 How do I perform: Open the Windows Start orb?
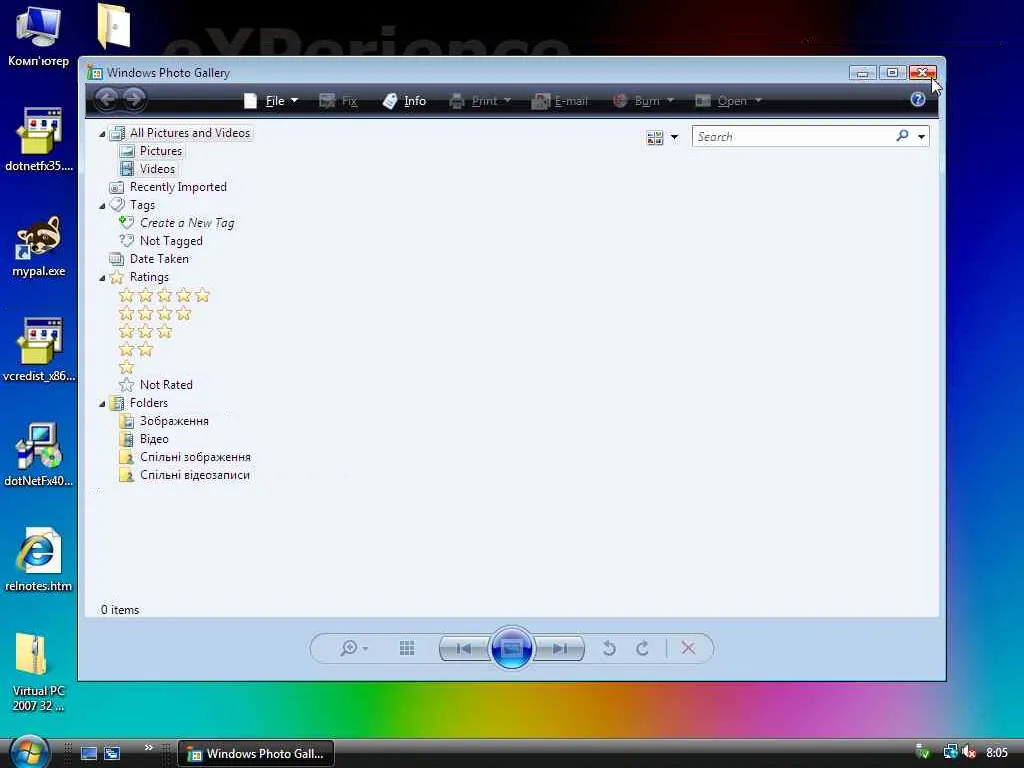pos(29,752)
